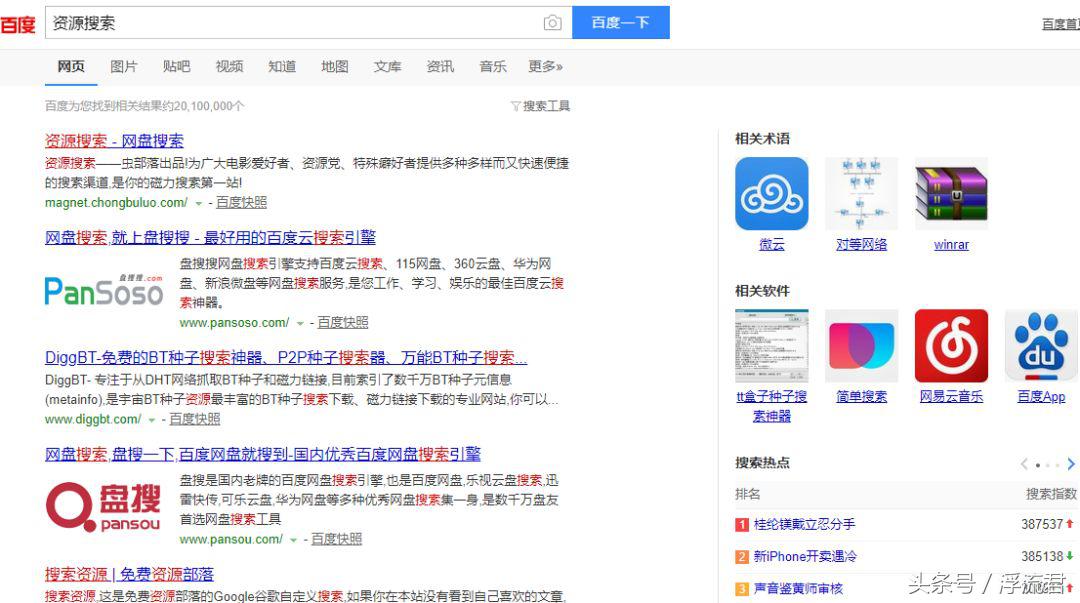Switch to the 音乐 tab
1080x603 pixels.
(x=492, y=66)
